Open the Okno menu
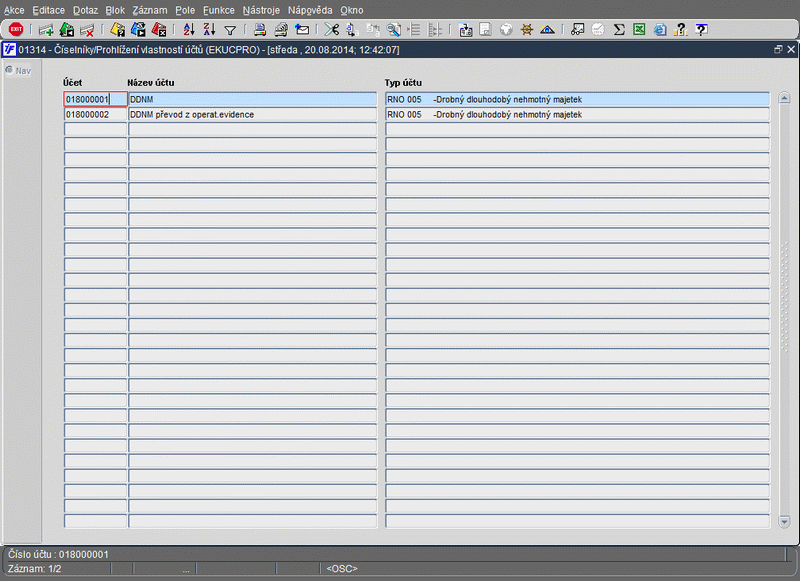800x581 pixels. [x=352, y=10]
